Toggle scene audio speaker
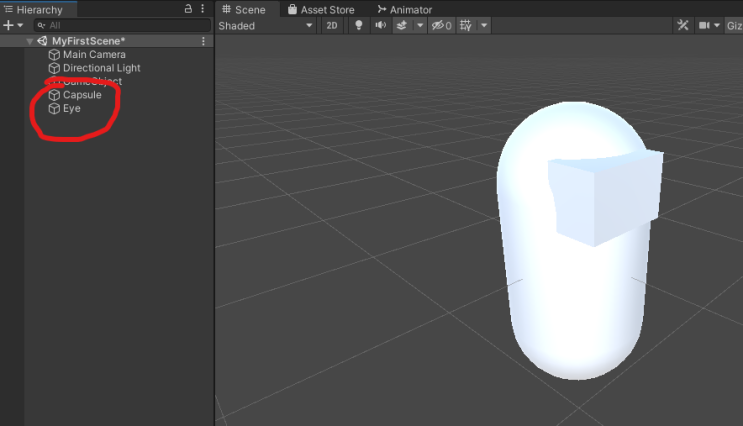Viewport: 743px width, 426px height. click(x=381, y=26)
